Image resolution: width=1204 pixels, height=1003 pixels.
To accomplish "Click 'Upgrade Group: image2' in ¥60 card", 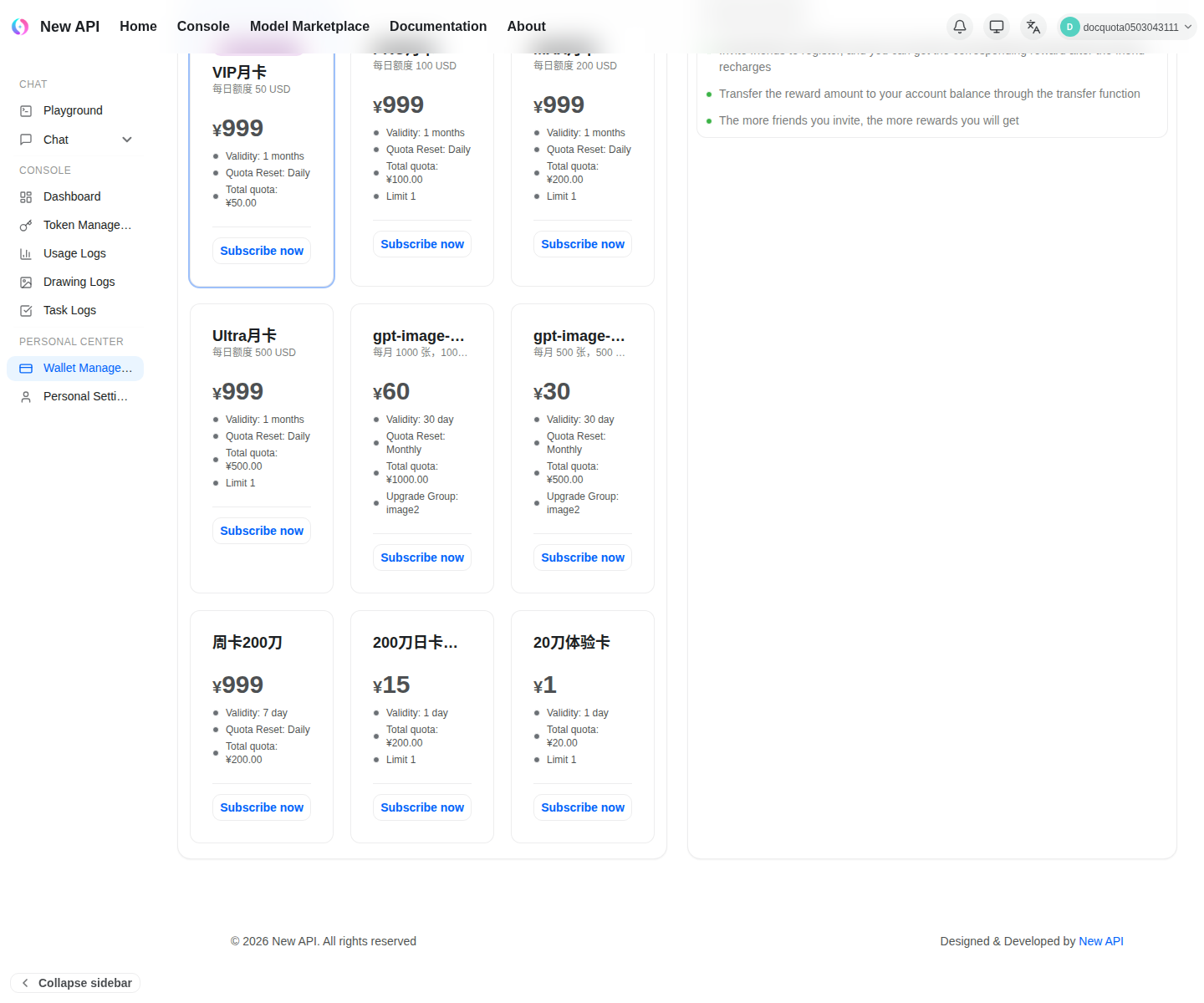I will tap(422, 503).
